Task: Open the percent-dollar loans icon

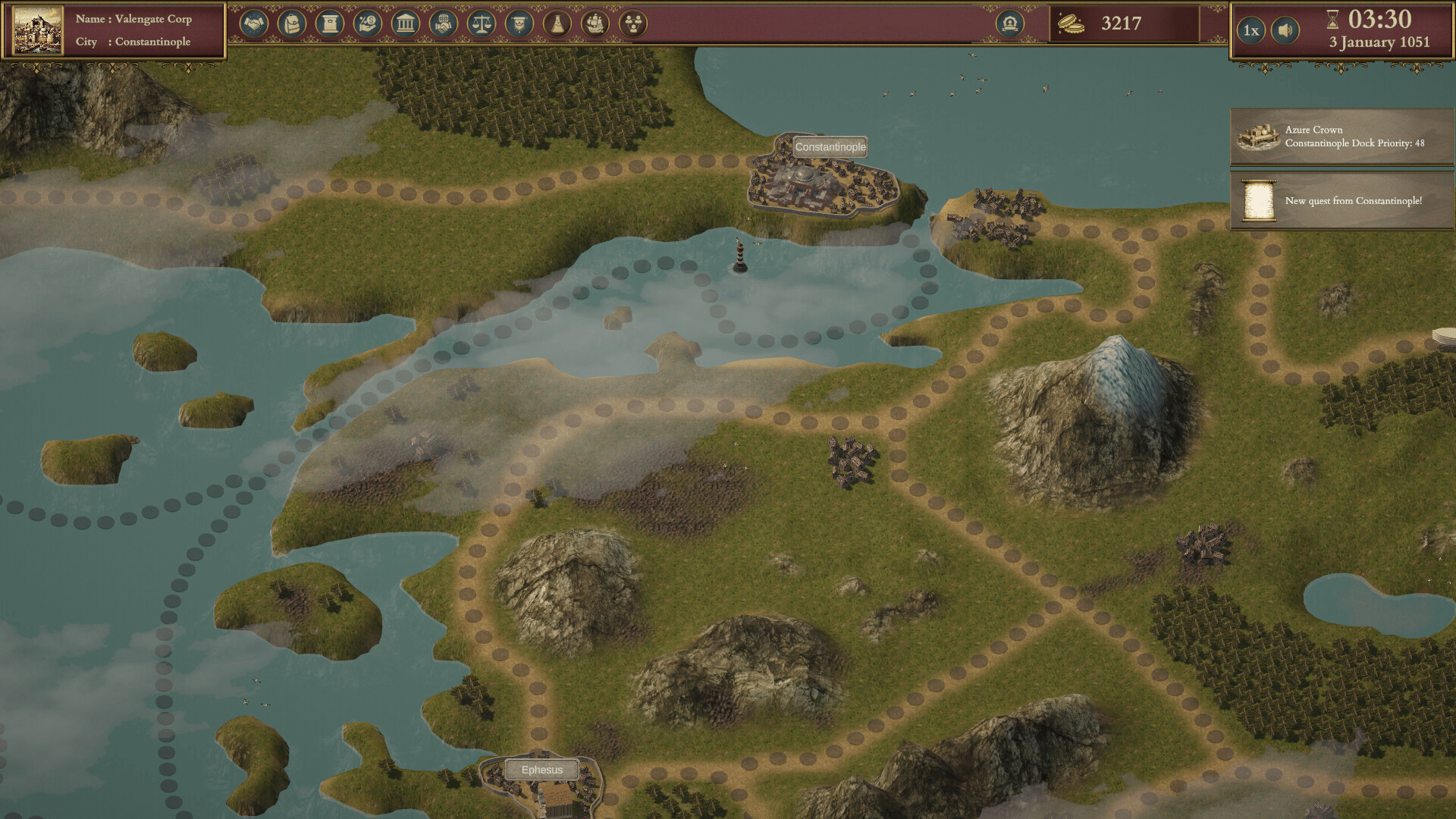Action: [368, 24]
